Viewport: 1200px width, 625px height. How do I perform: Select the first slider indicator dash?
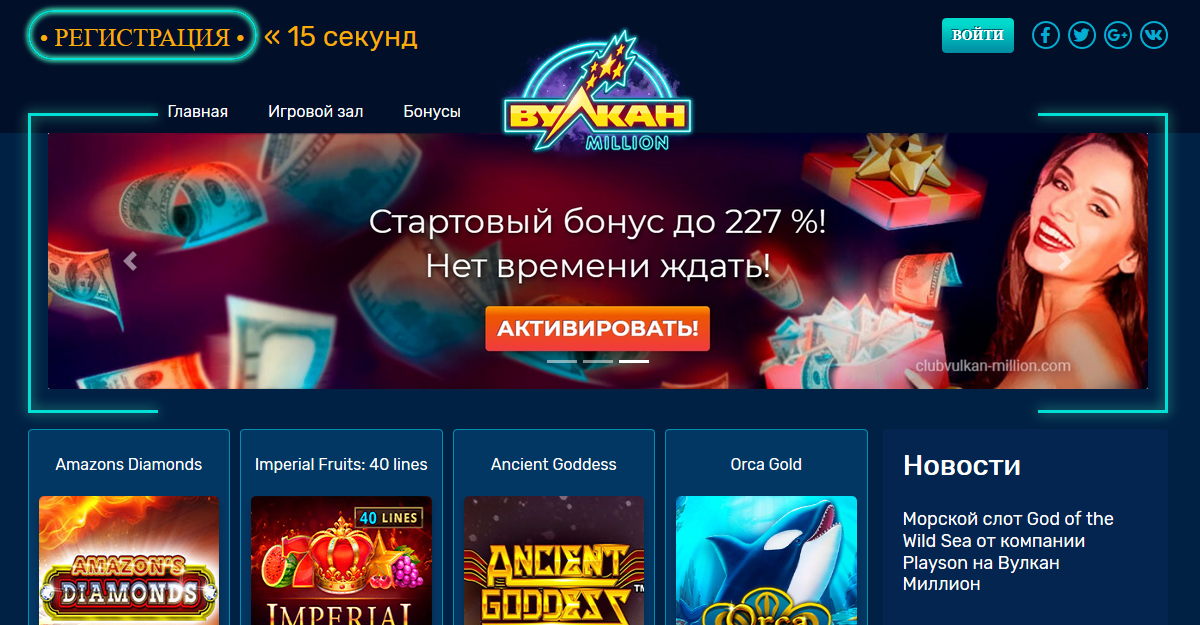click(x=562, y=360)
